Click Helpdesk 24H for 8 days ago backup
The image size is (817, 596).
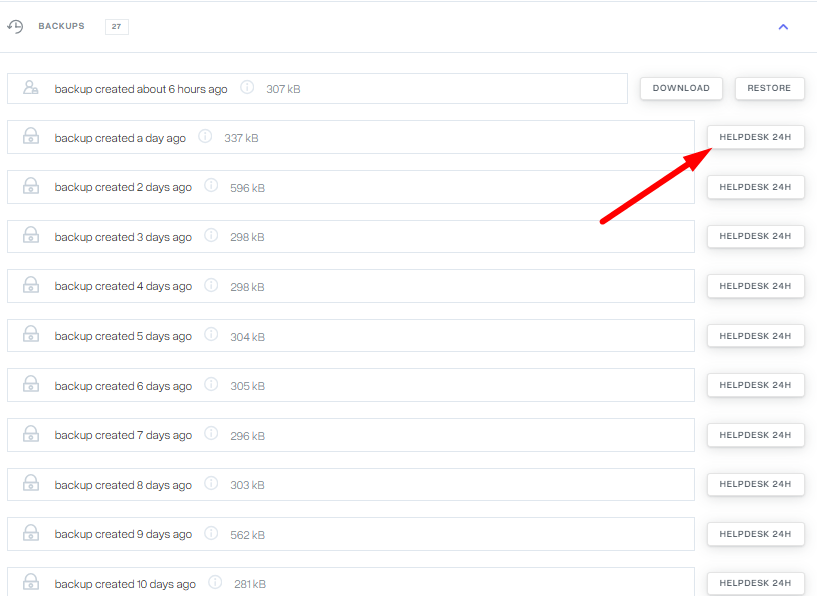click(756, 484)
